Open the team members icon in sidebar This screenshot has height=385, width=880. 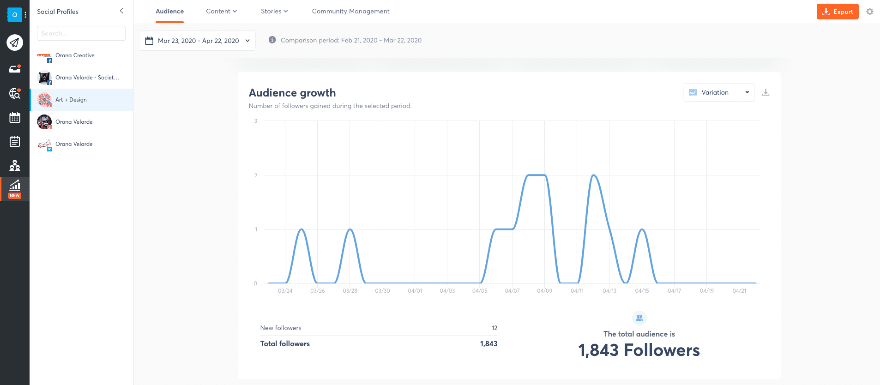click(15, 166)
